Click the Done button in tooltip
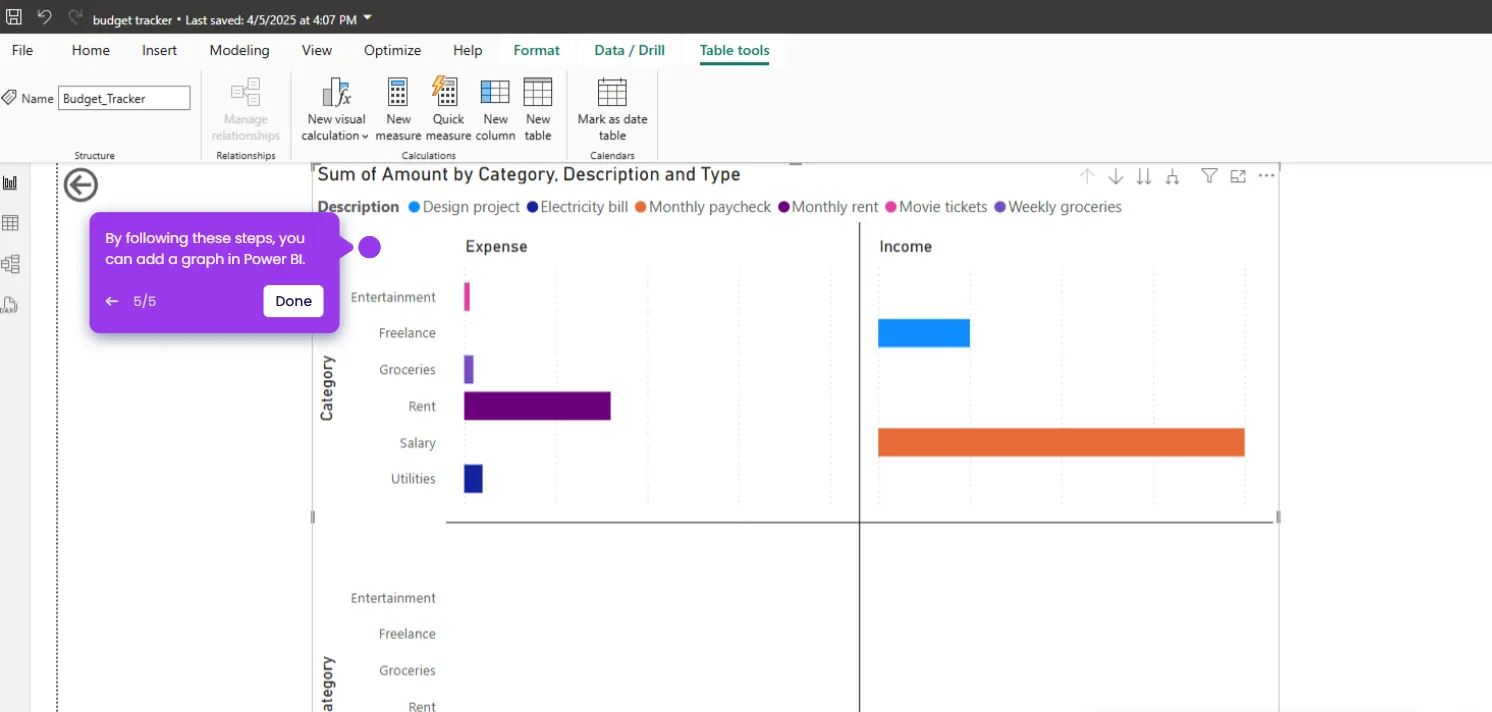Viewport: 1492px width, 712px height. coord(294,301)
